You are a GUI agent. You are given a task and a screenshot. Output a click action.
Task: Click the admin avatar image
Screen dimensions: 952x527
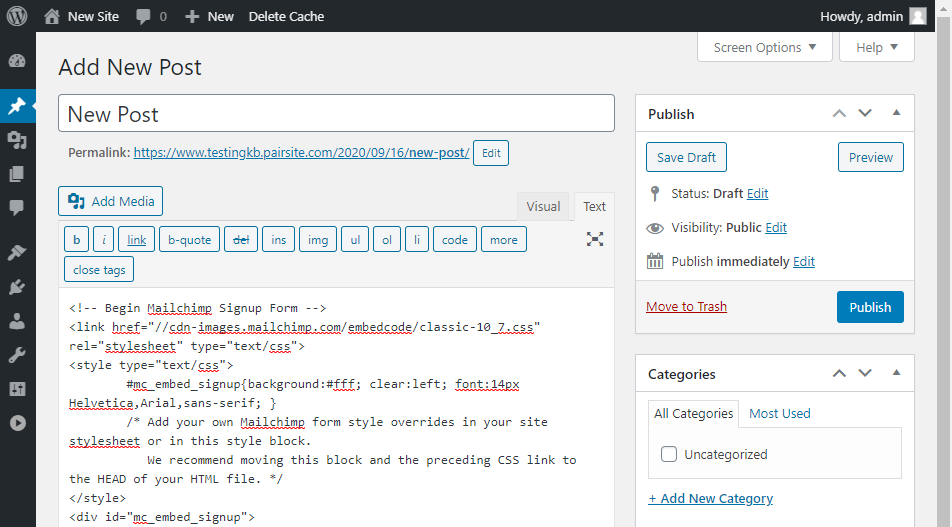[x=918, y=16]
